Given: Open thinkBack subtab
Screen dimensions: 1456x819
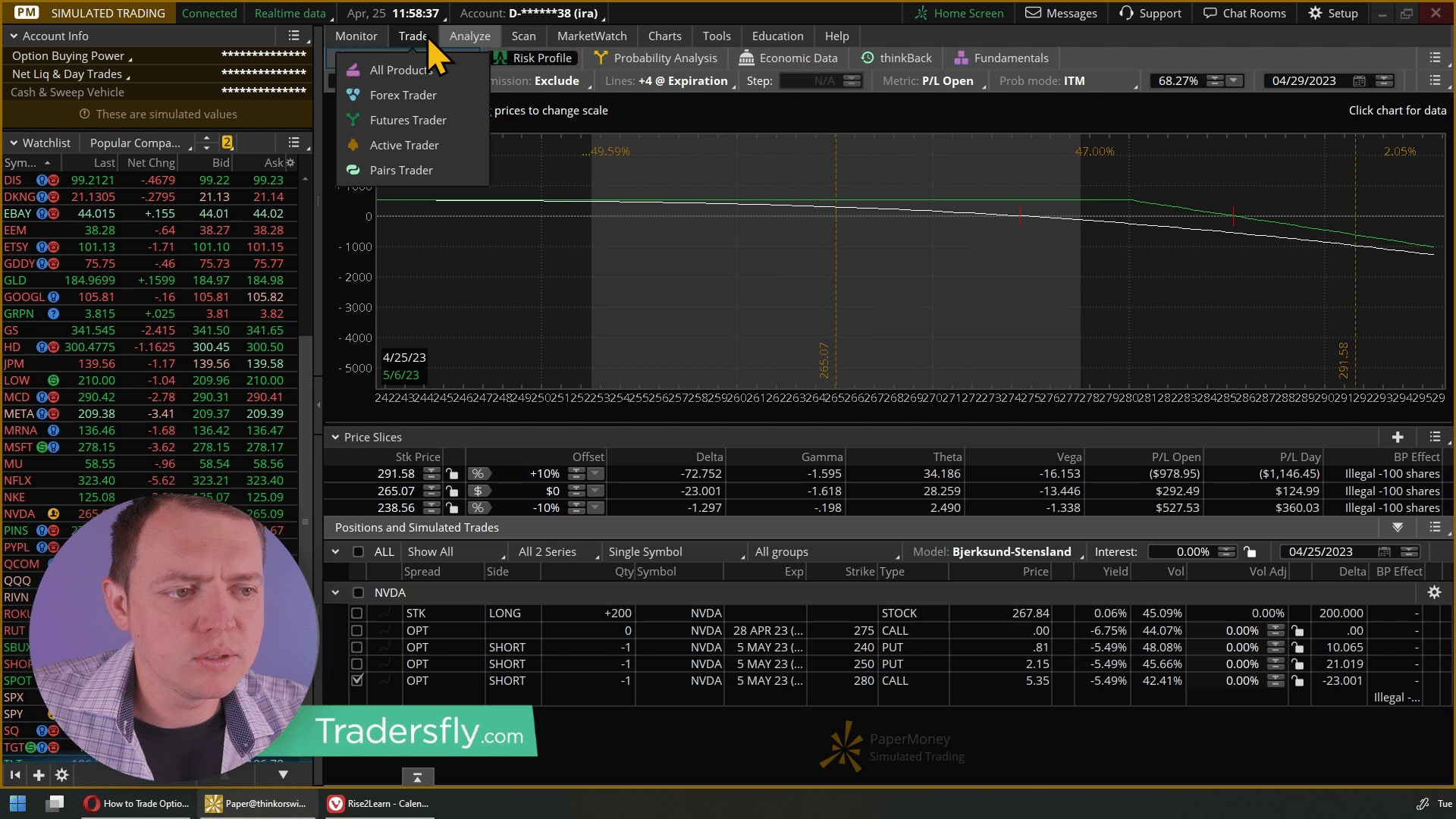Looking at the screenshot, I should 897,58.
